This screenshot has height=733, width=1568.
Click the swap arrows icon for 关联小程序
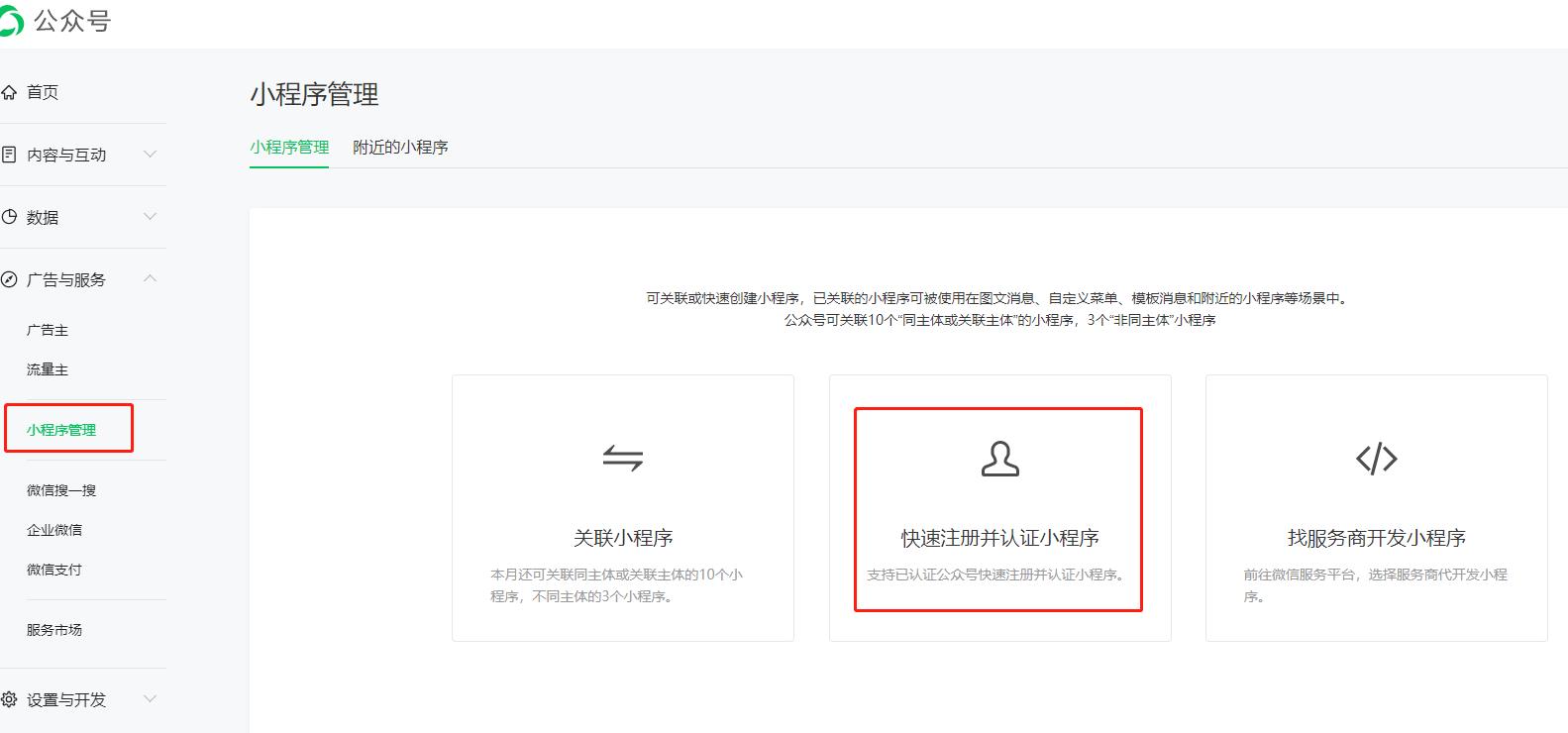tap(623, 458)
